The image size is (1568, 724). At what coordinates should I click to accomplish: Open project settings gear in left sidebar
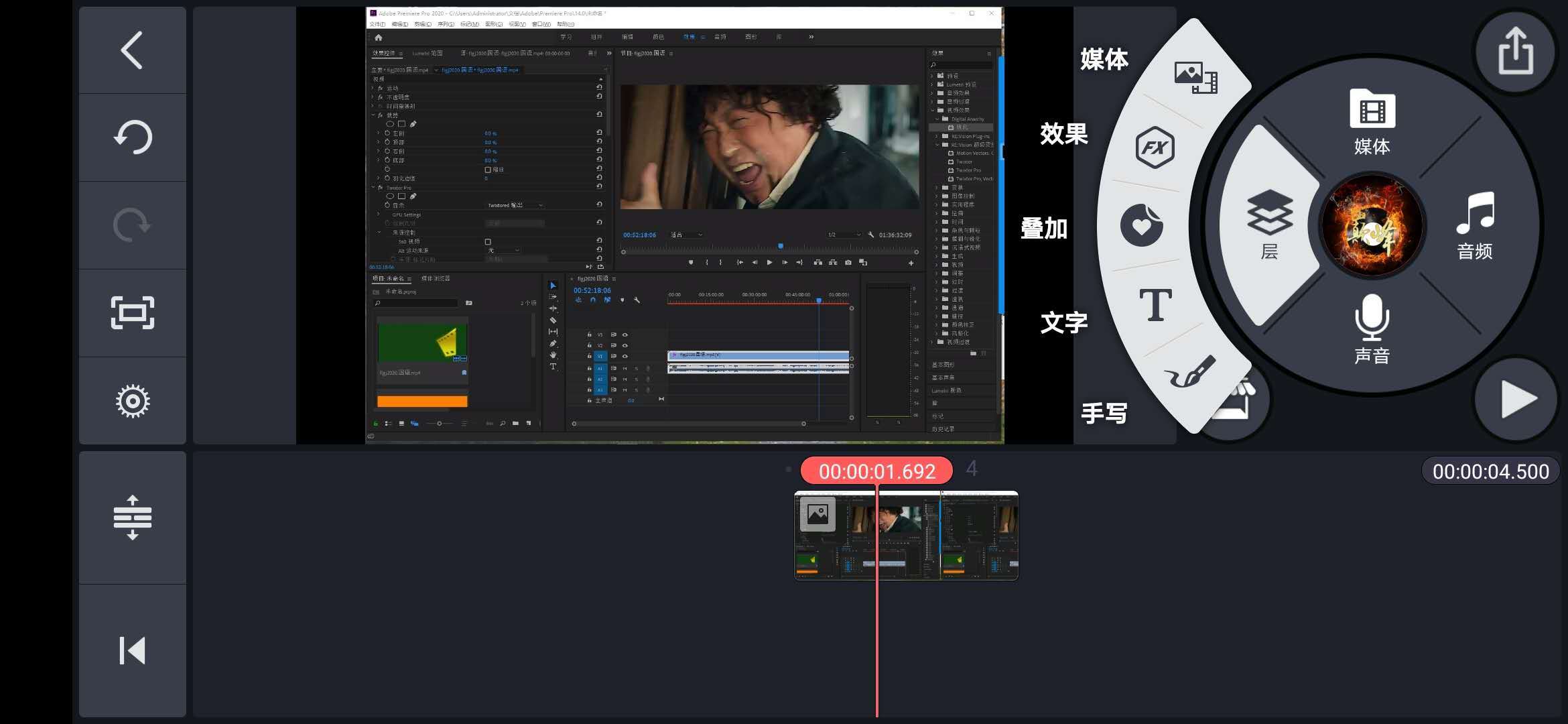click(132, 401)
